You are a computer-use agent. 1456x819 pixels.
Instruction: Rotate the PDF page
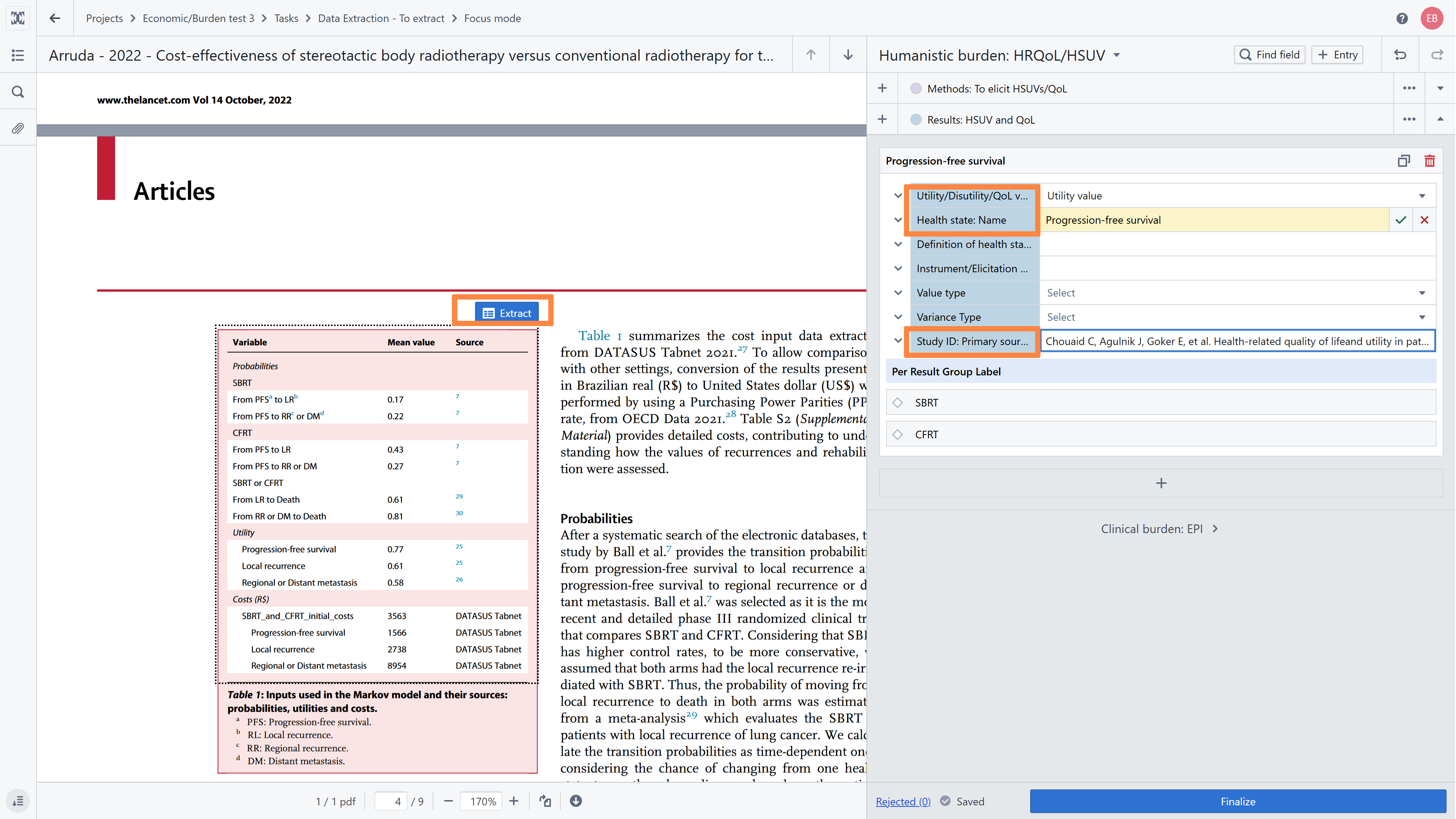(545, 801)
